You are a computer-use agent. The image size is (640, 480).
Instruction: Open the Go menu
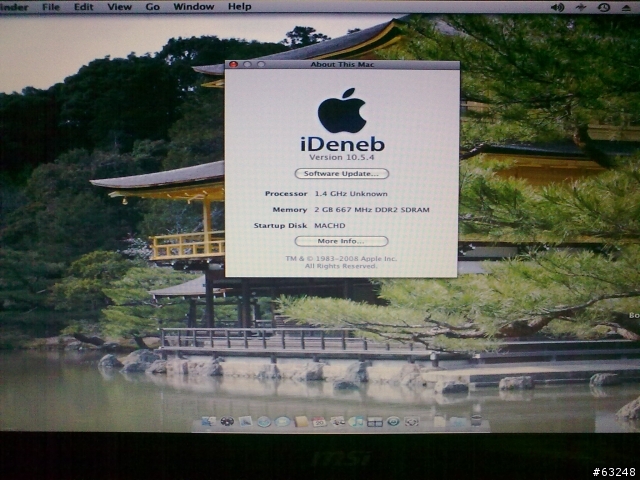pyautogui.click(x=152, y=7)
